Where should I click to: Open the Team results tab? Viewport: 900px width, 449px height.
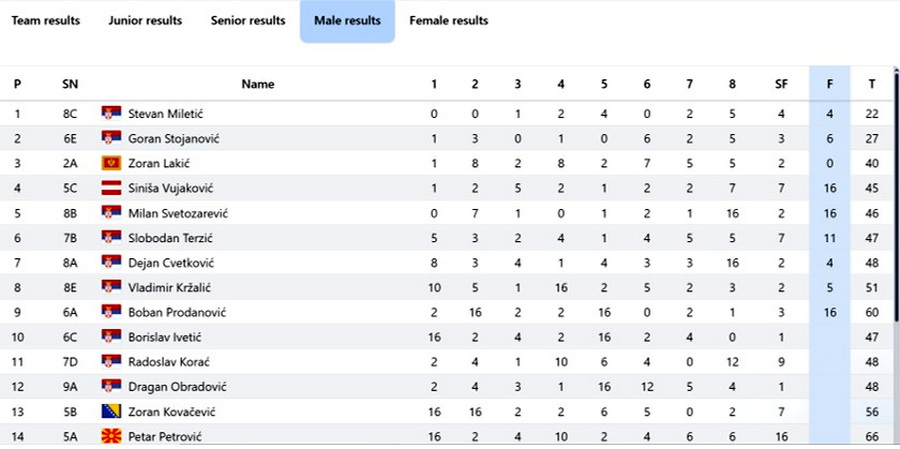coord(46,21)
